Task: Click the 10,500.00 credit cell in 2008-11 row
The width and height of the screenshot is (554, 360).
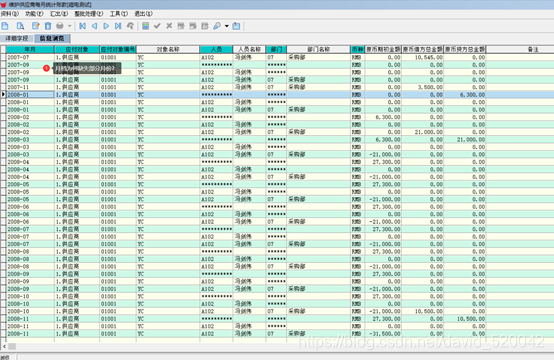Action: (x=465, y=319)
